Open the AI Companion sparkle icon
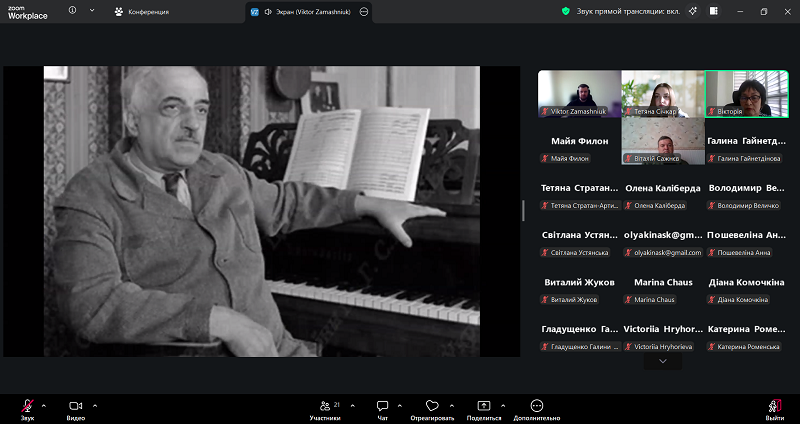 (x=692, y=12)
